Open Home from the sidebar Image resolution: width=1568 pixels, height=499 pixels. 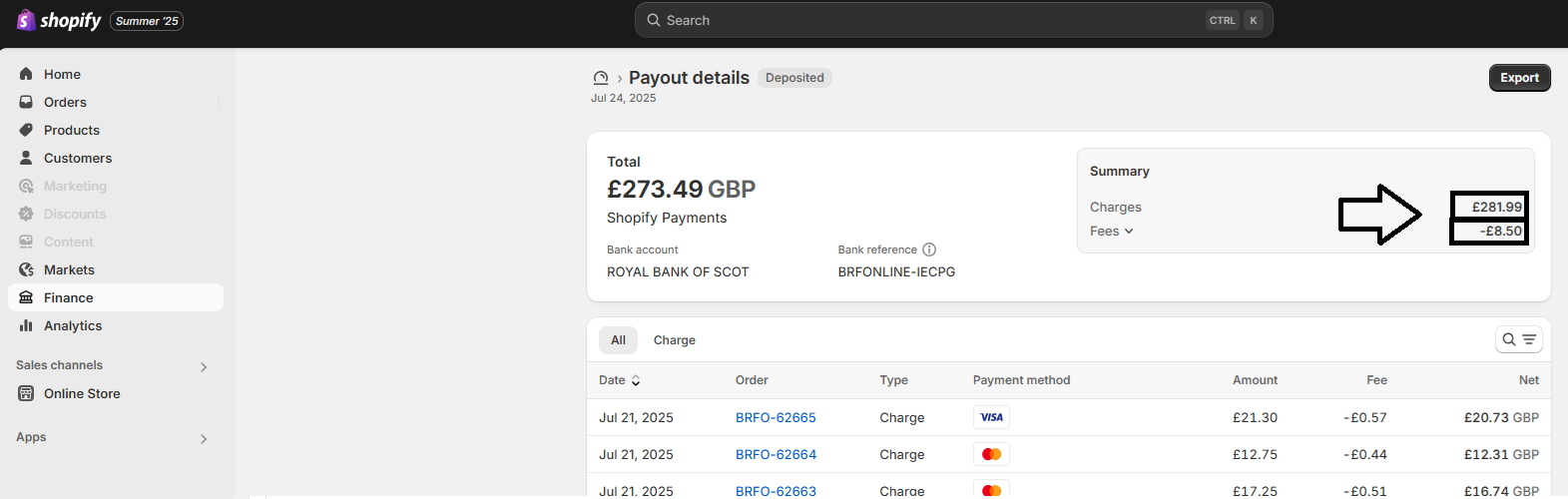click(x=62, y=74)
